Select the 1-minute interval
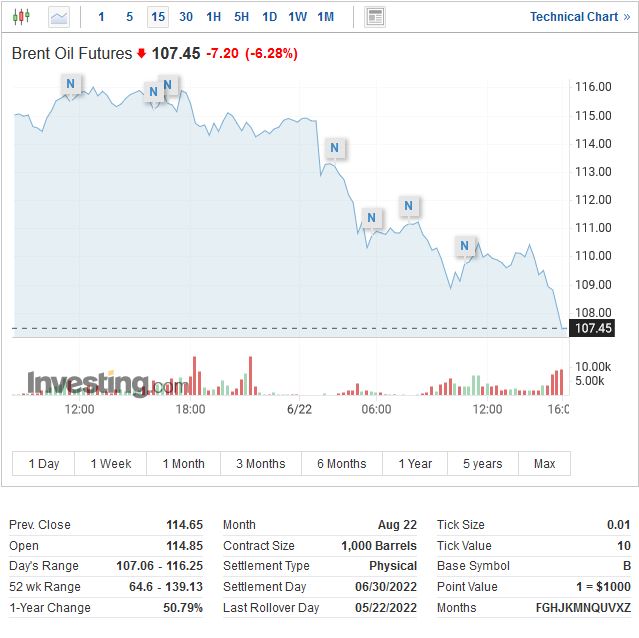The height and width of the screenshot is (638, 639). point(101,17)
